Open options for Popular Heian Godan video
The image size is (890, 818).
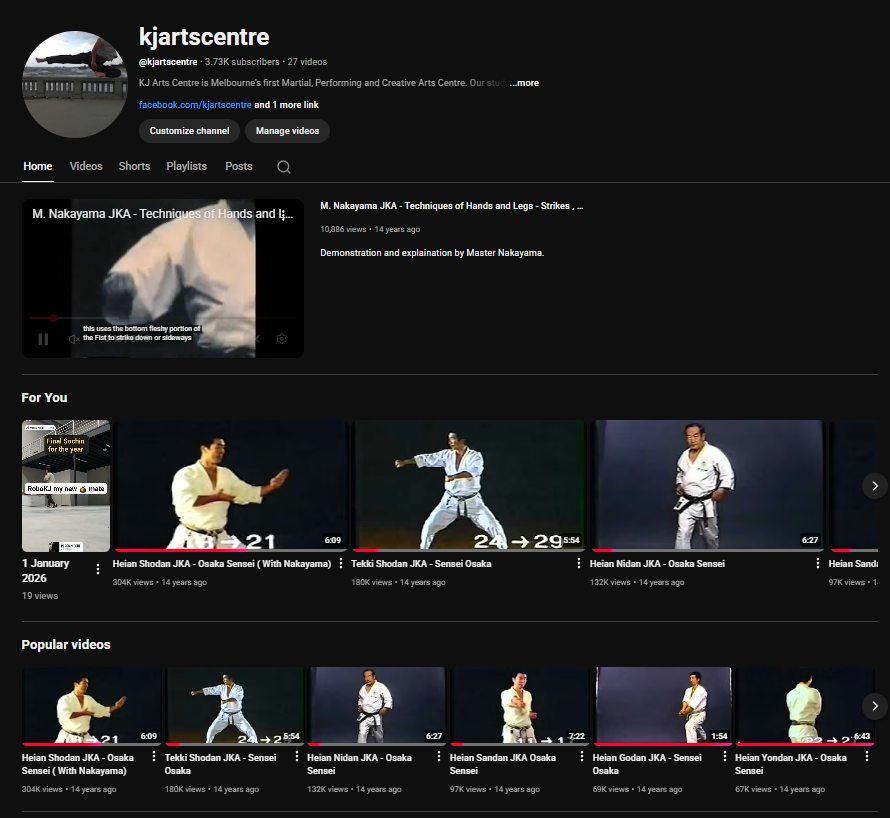click(725, 758)
